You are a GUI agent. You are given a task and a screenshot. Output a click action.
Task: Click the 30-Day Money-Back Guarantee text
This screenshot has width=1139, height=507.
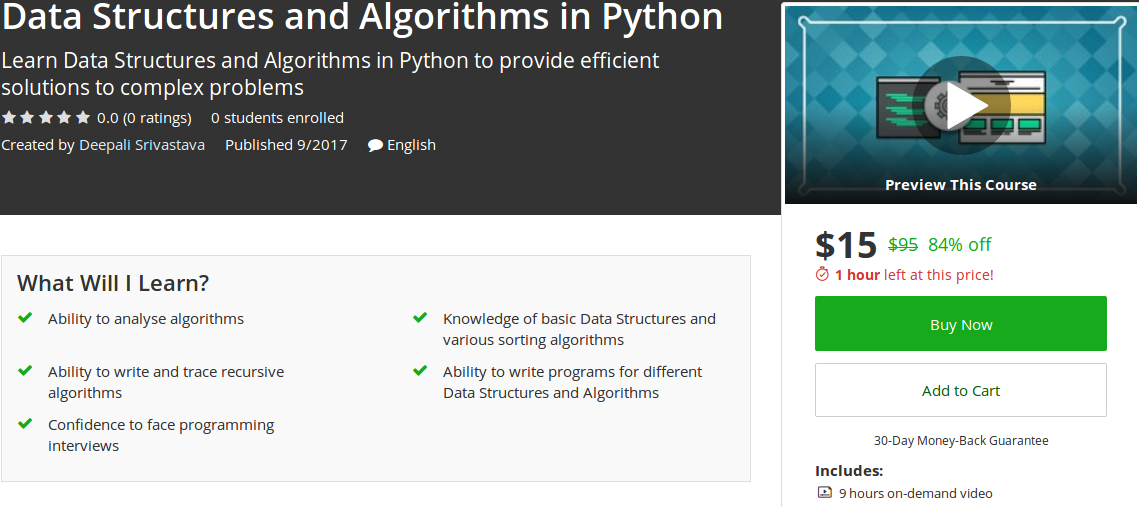(961, 440)
